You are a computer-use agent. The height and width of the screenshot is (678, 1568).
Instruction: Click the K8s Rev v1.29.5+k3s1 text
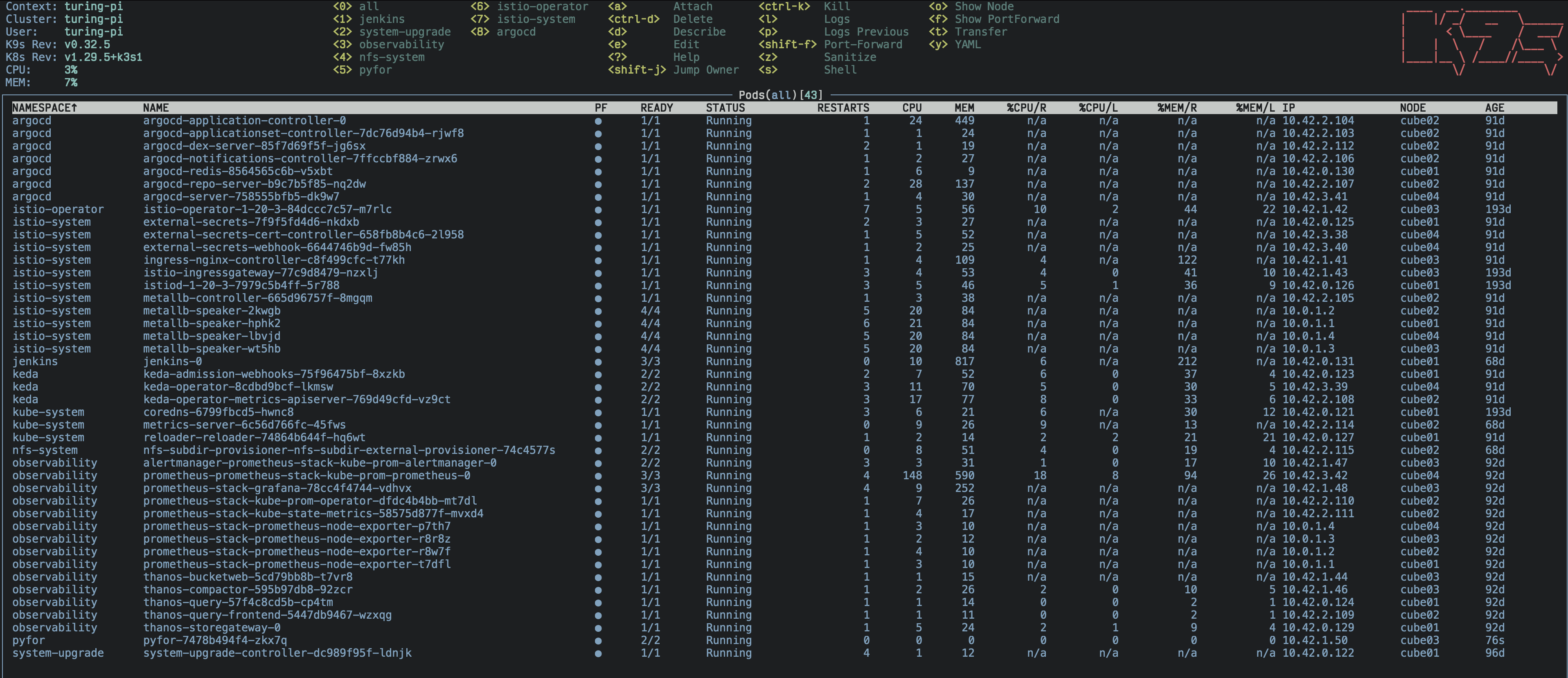click(x=74, y=58)
